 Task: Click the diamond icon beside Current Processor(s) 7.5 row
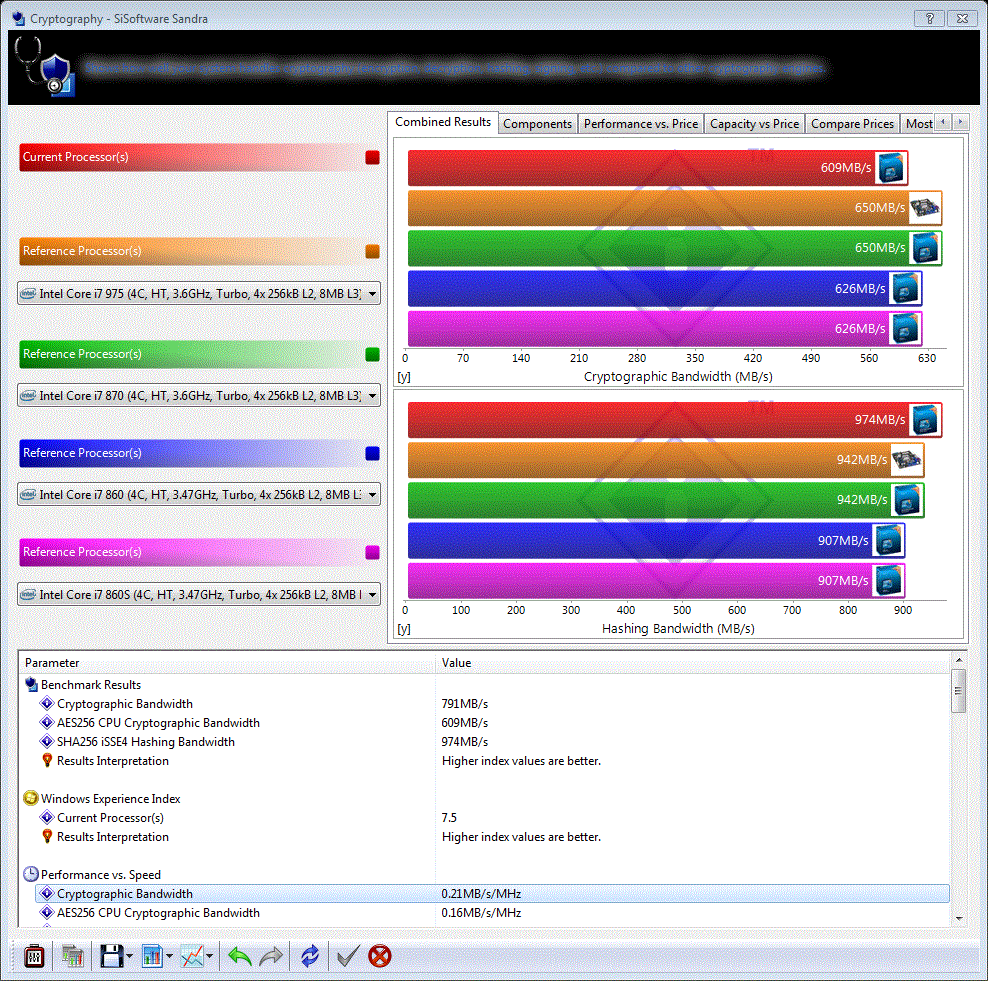[x=47, y=817]
